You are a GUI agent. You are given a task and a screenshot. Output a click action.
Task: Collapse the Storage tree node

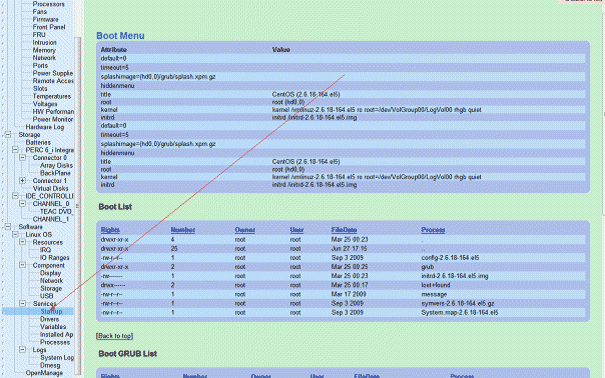pyautogui.click(x=8, y=135)
